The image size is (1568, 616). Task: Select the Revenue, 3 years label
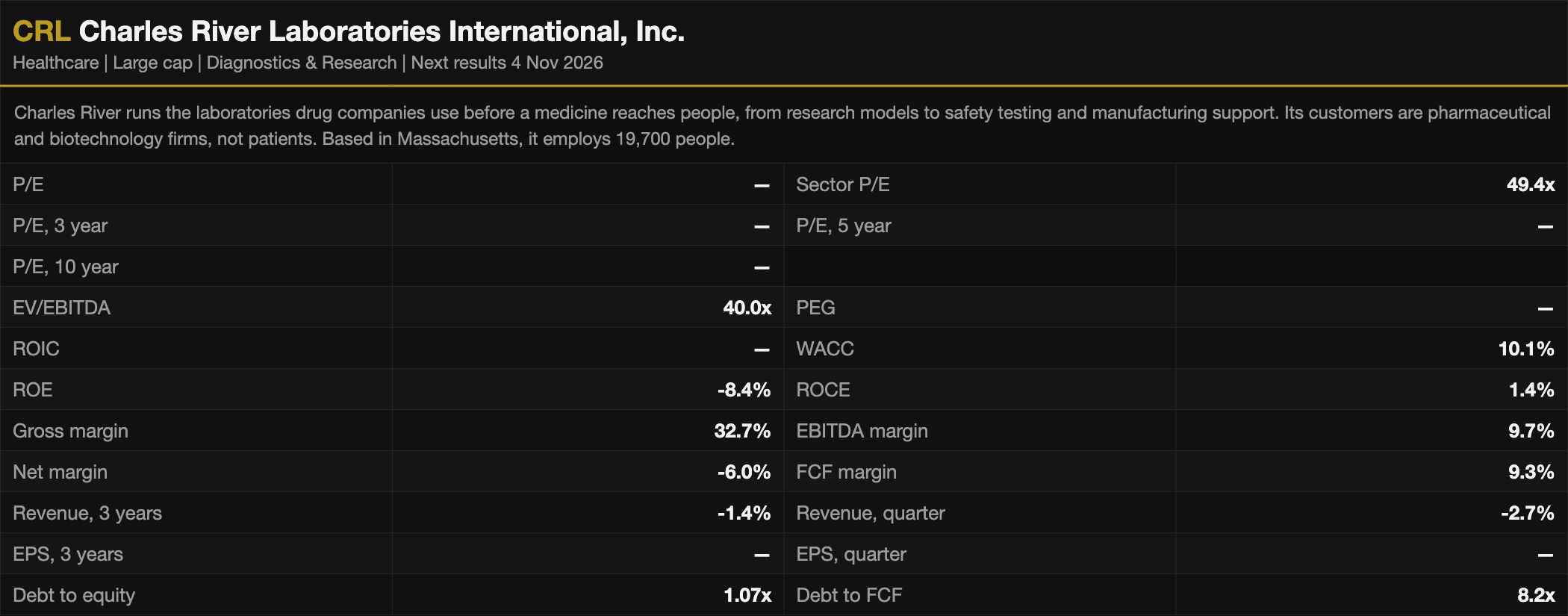click(87, 513)
